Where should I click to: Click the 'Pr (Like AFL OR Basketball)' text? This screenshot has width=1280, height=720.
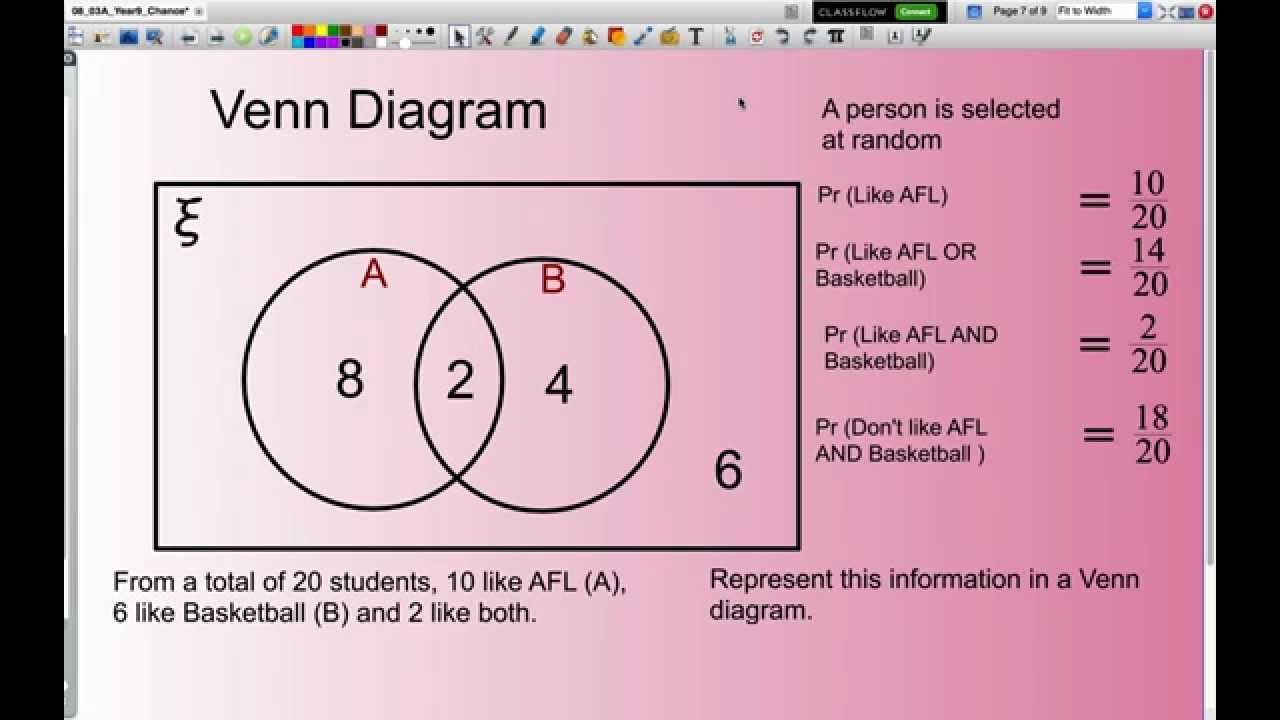pos(895,265)
